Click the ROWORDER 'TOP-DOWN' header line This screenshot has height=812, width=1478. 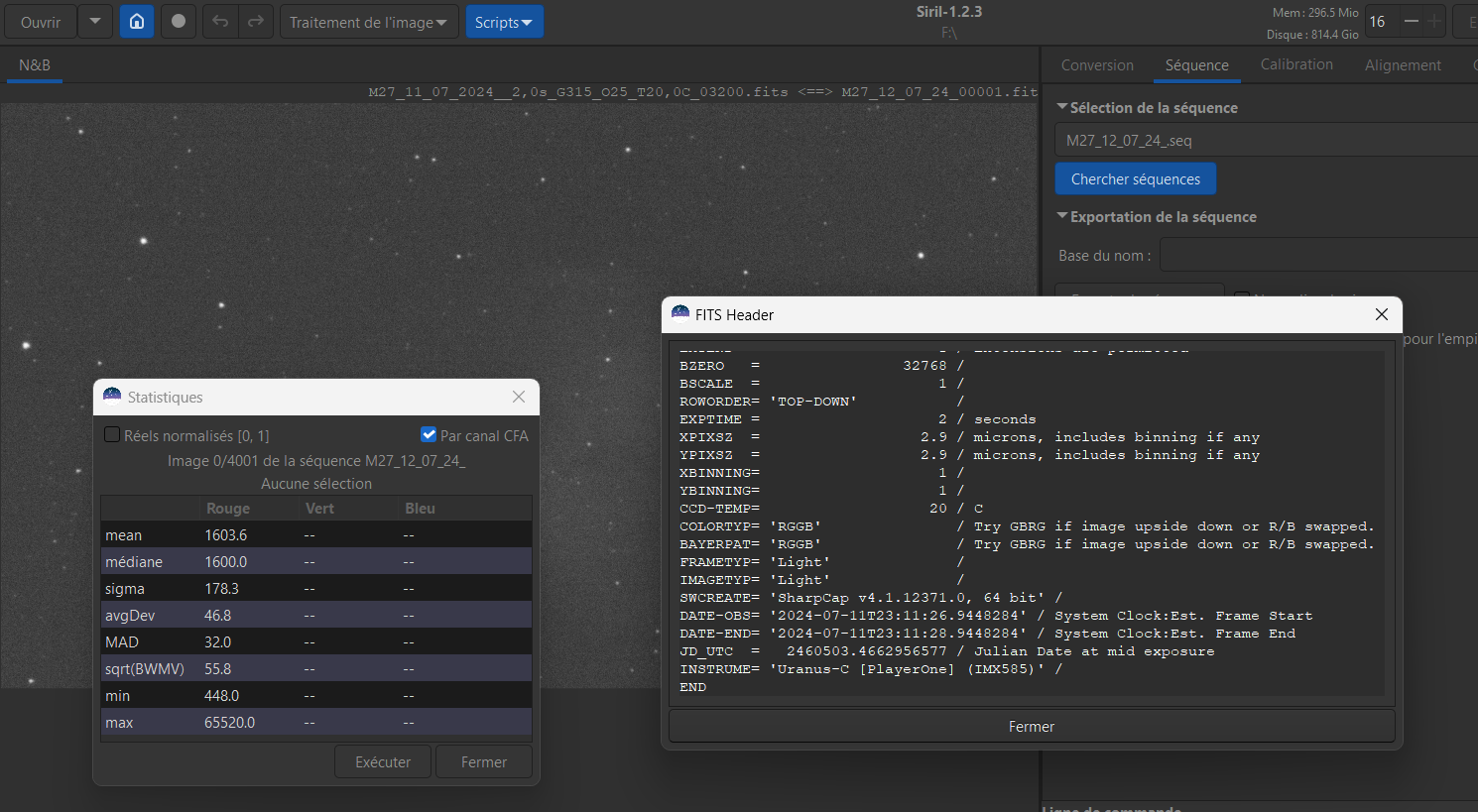(822, 402)
